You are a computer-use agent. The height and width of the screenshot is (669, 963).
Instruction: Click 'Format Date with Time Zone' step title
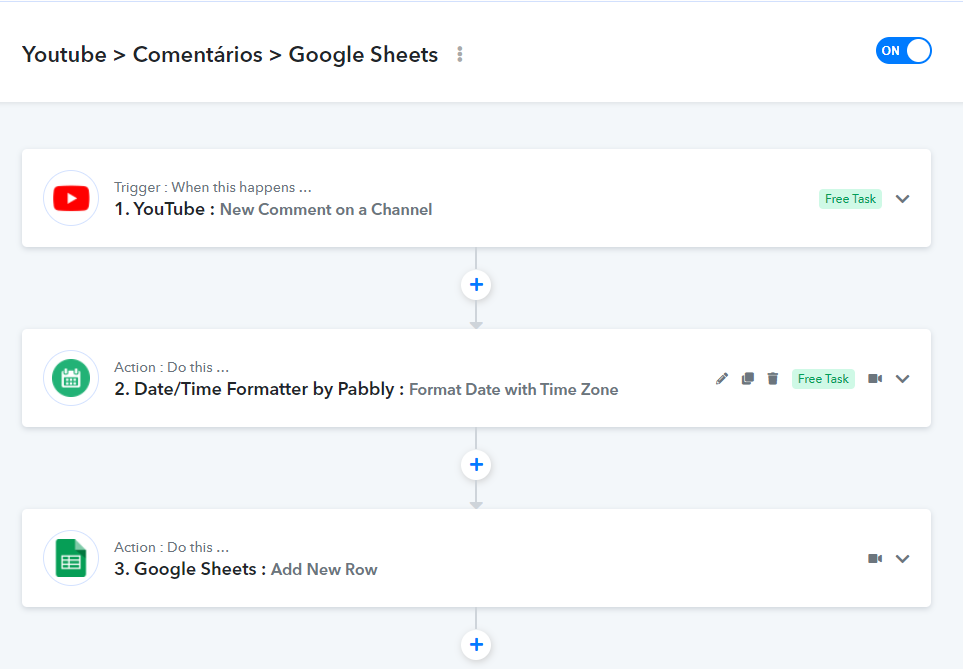point(513,389)
